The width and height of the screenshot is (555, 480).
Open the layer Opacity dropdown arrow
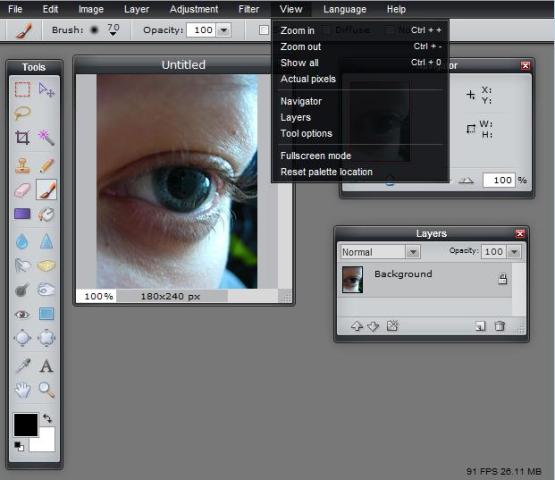(x=514, y=252)
